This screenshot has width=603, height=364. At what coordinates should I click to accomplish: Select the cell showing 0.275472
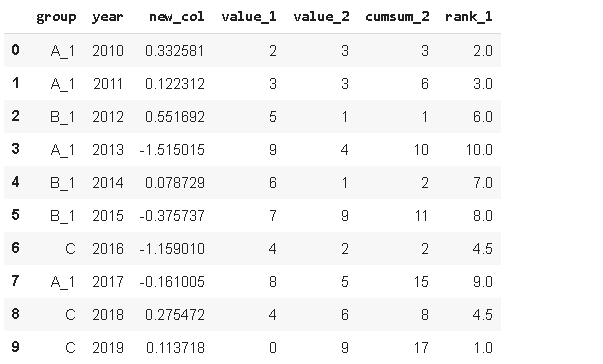click(x=175, y=315)
